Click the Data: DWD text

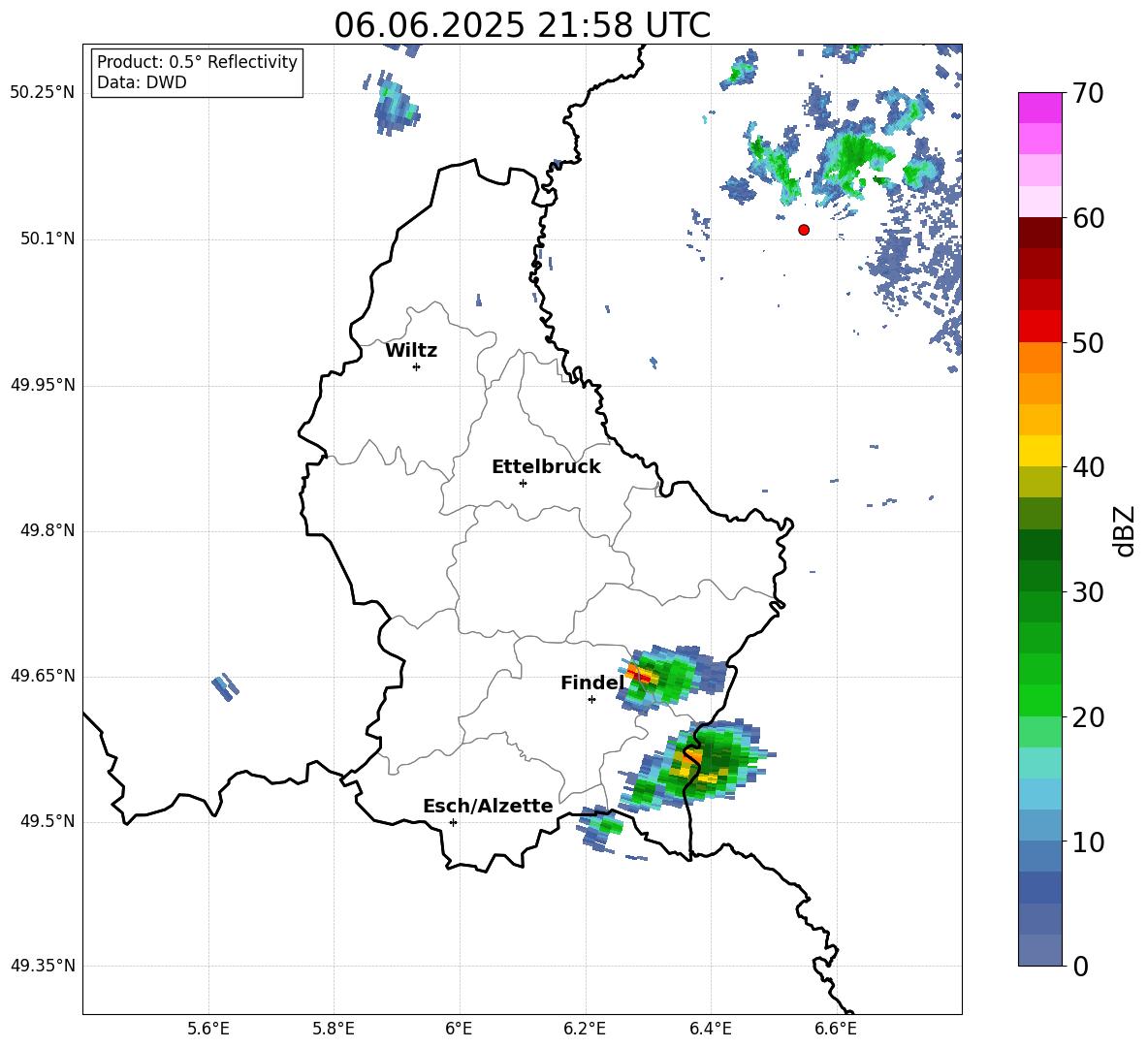click(x=142, y=82)
